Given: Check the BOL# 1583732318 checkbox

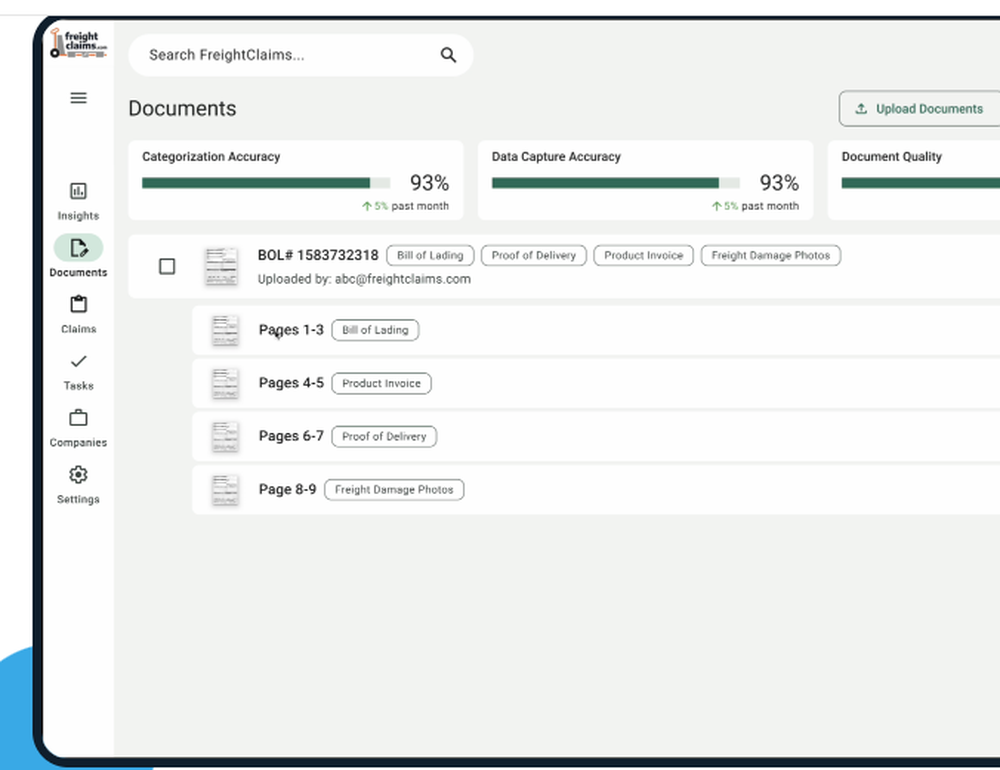Looking at the screenshot, I should 167,266.
